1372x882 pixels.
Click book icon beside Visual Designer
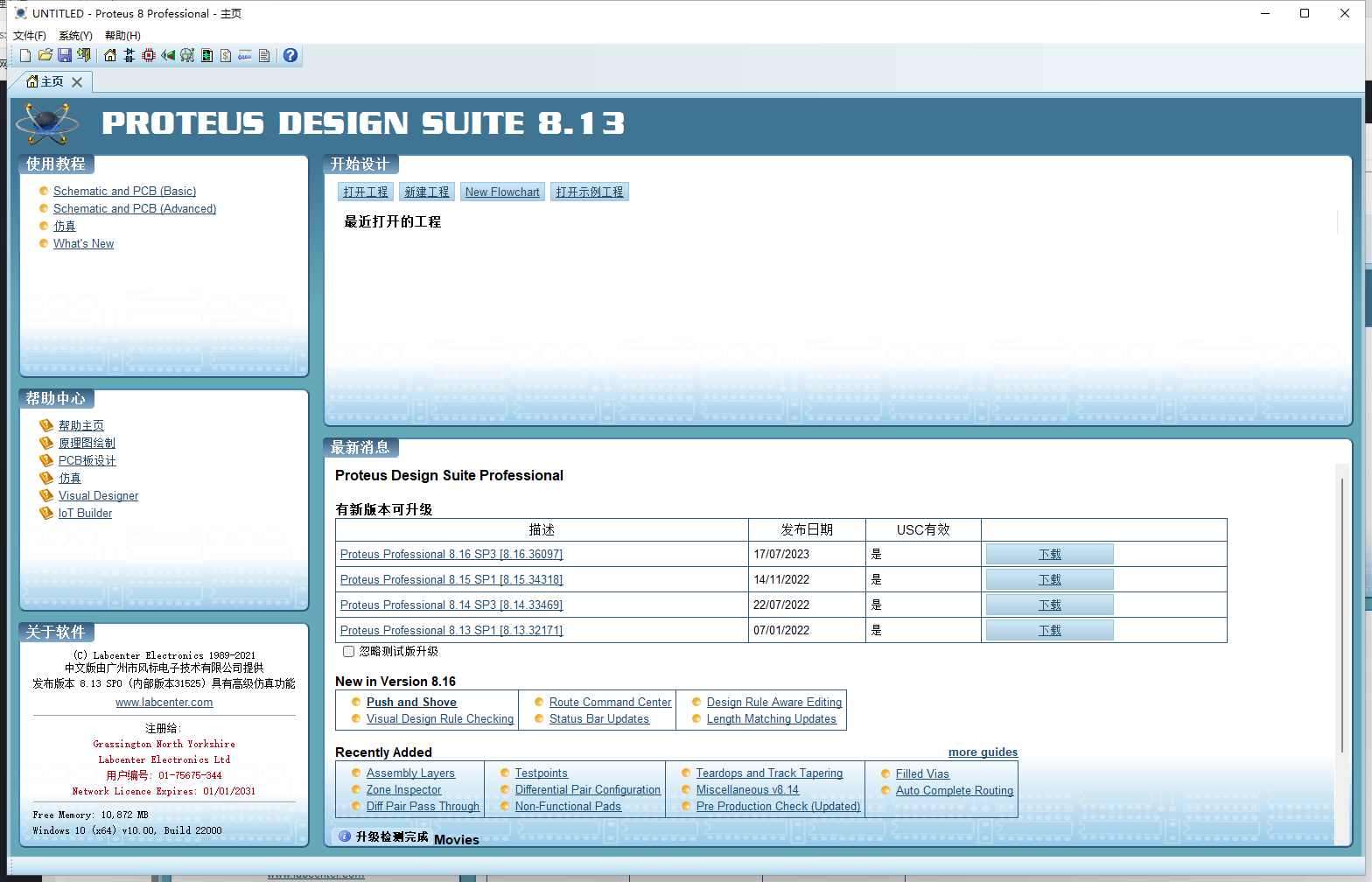[46, 495]
